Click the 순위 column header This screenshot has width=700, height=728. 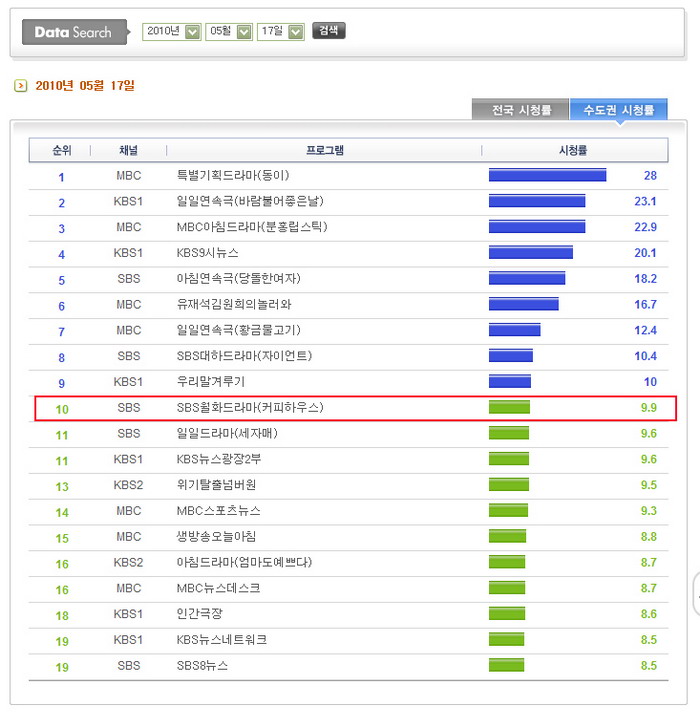(61, 150)
